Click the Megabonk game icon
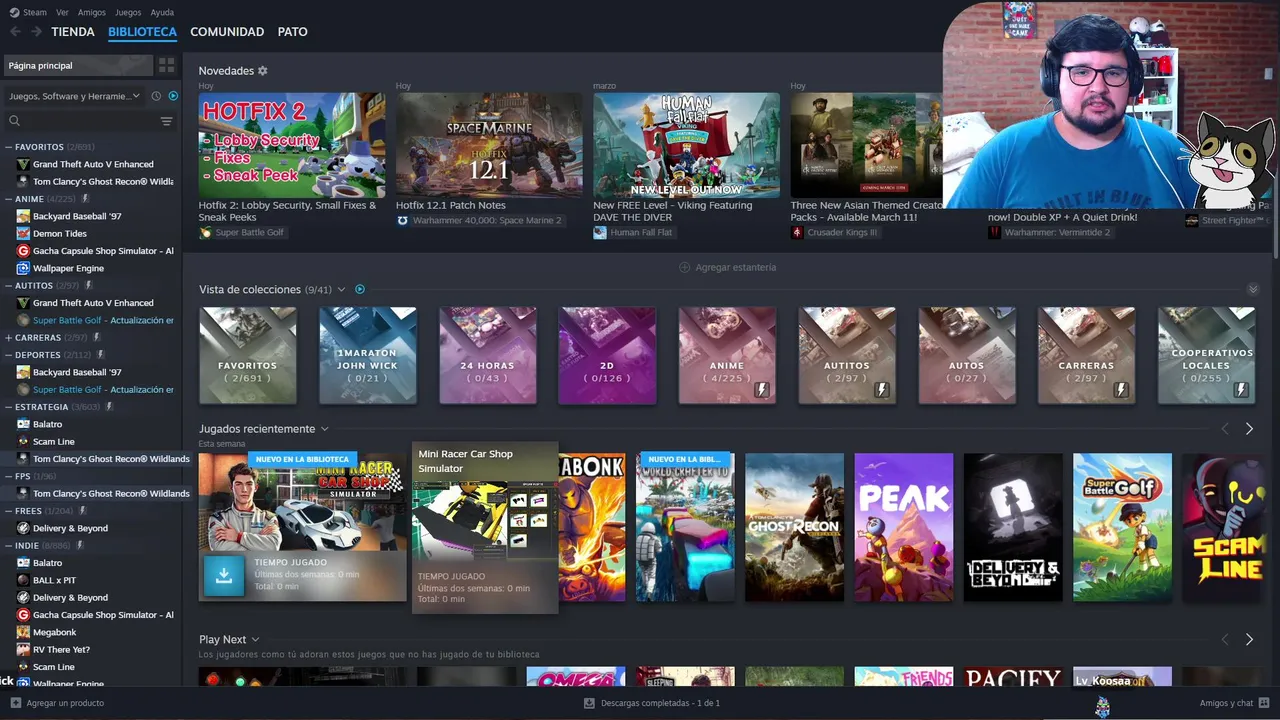 pyautogui.click(x=23, y=632)
